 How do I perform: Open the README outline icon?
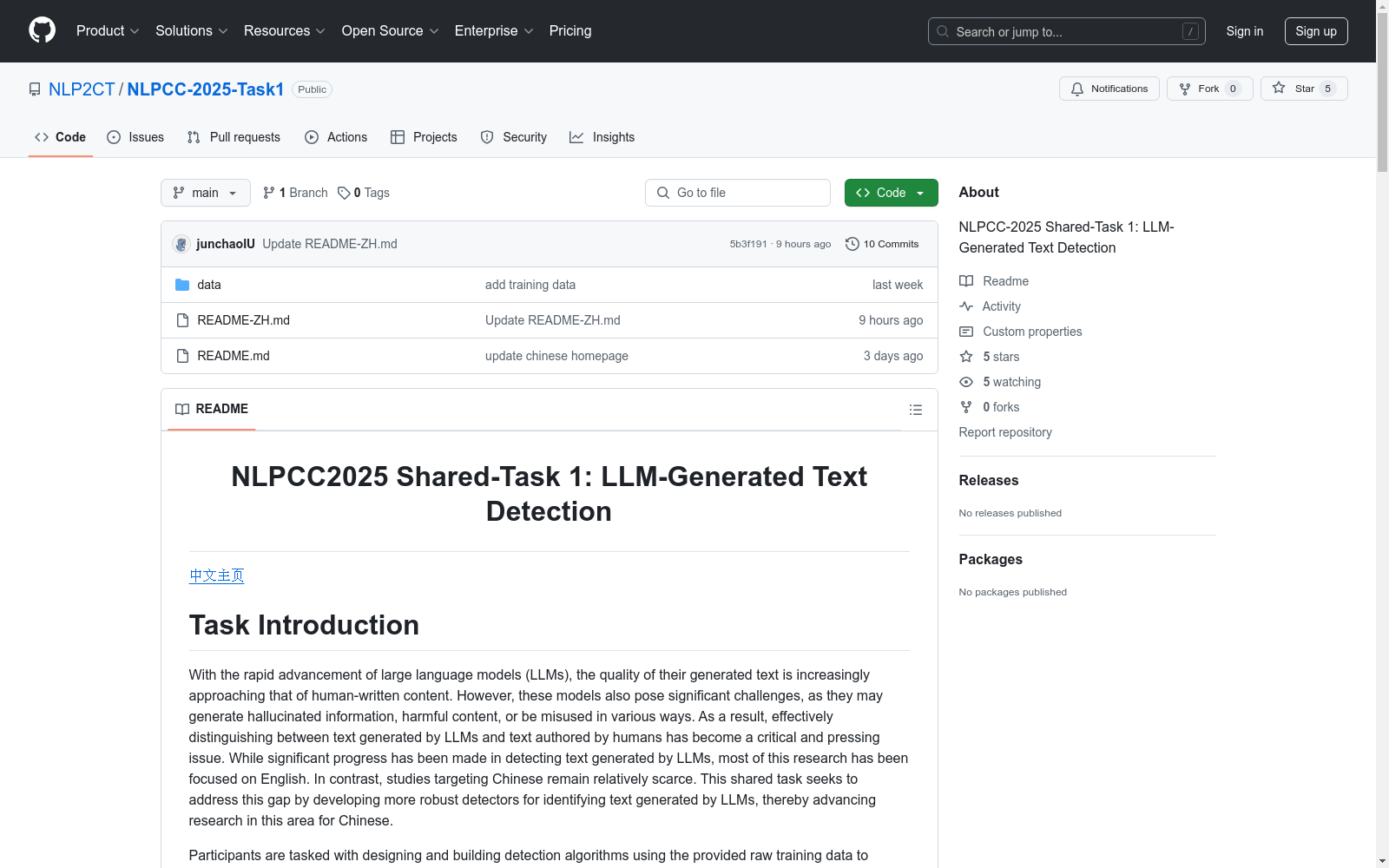(x=915, y=410)
